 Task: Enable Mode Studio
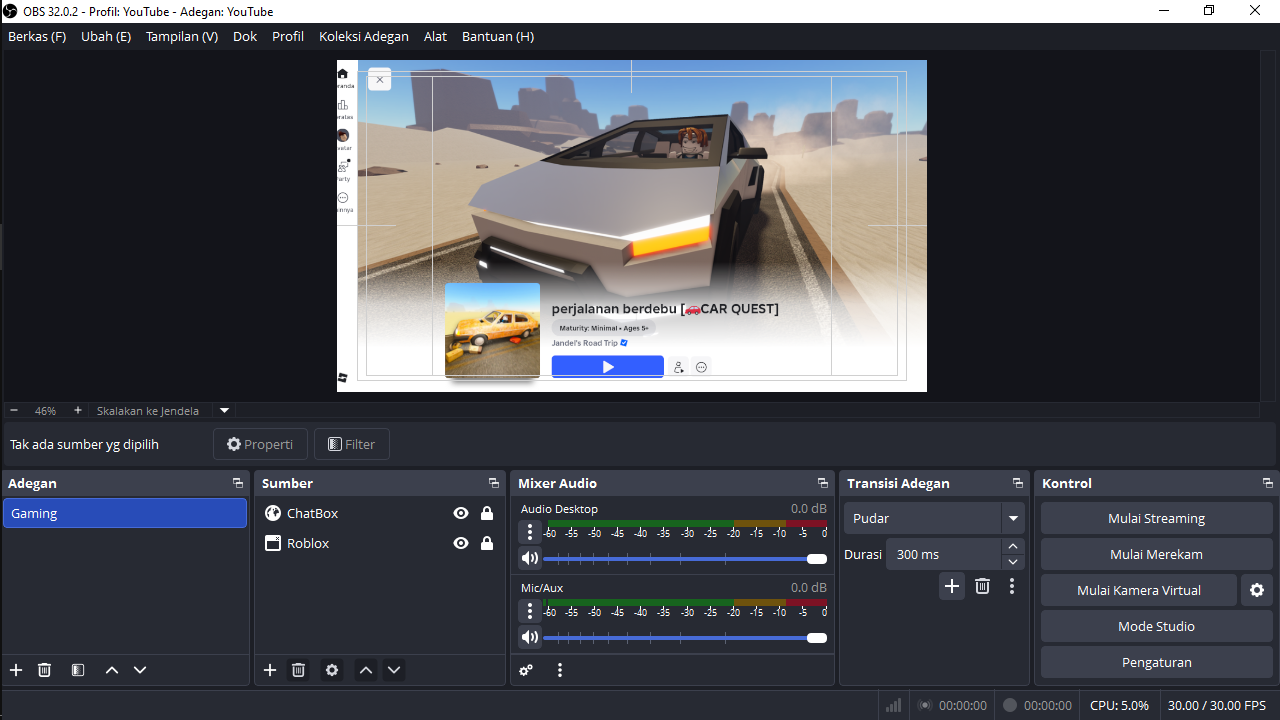pos(1155,625)
